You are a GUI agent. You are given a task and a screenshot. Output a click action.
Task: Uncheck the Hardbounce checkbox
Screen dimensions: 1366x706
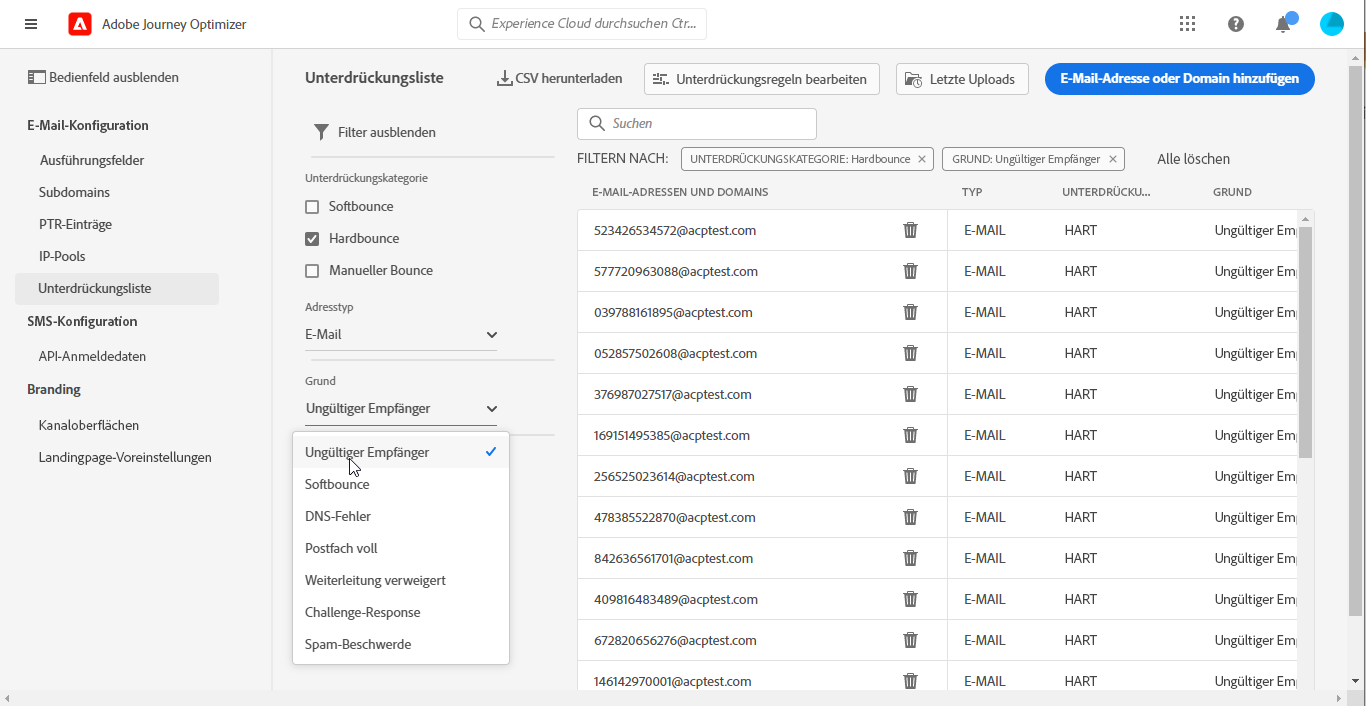tap(312, 239)
